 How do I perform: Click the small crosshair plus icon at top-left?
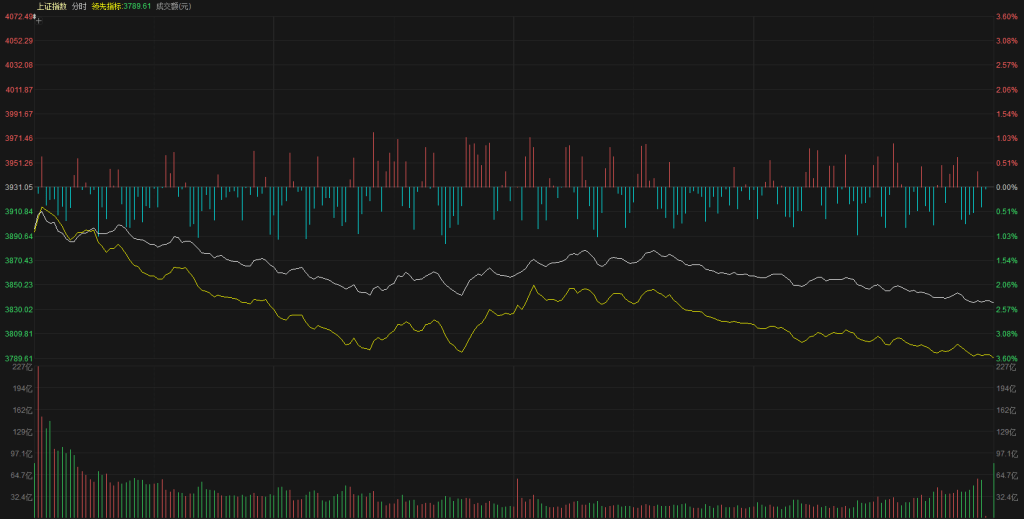(x=38, y=18)
